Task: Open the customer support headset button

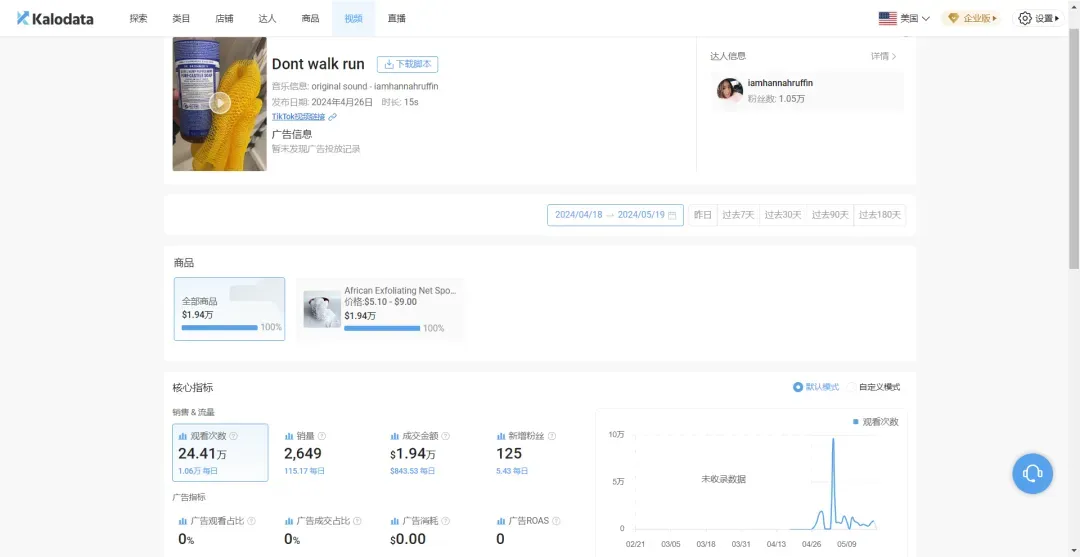Action: [x=1032, y=473]
